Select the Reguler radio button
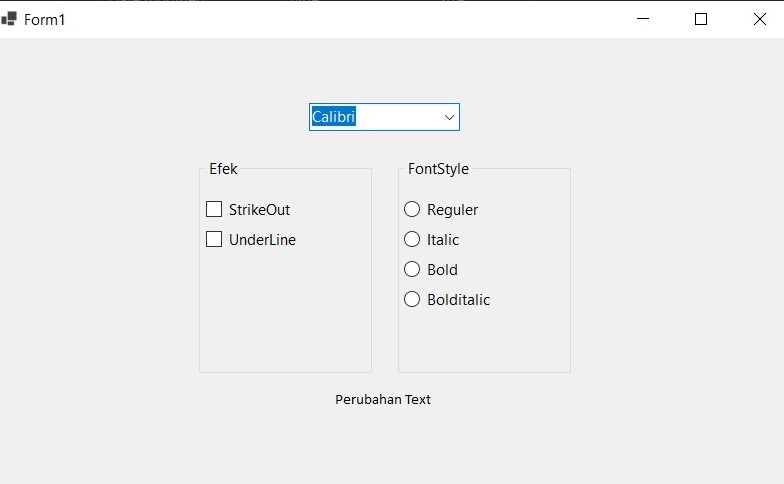The height and width of the screenshot is (484, 784). click(412, 209)
